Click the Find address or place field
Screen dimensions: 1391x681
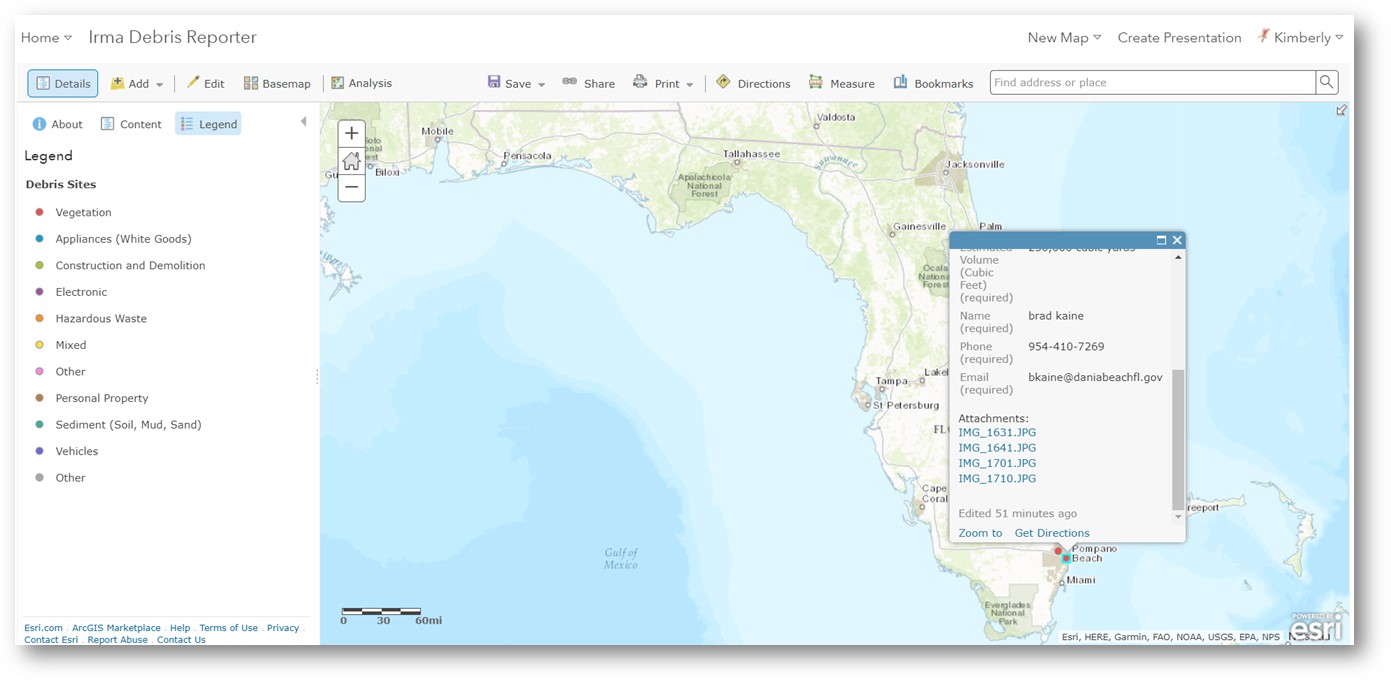pyautogui.click(x=1152, y=83)
